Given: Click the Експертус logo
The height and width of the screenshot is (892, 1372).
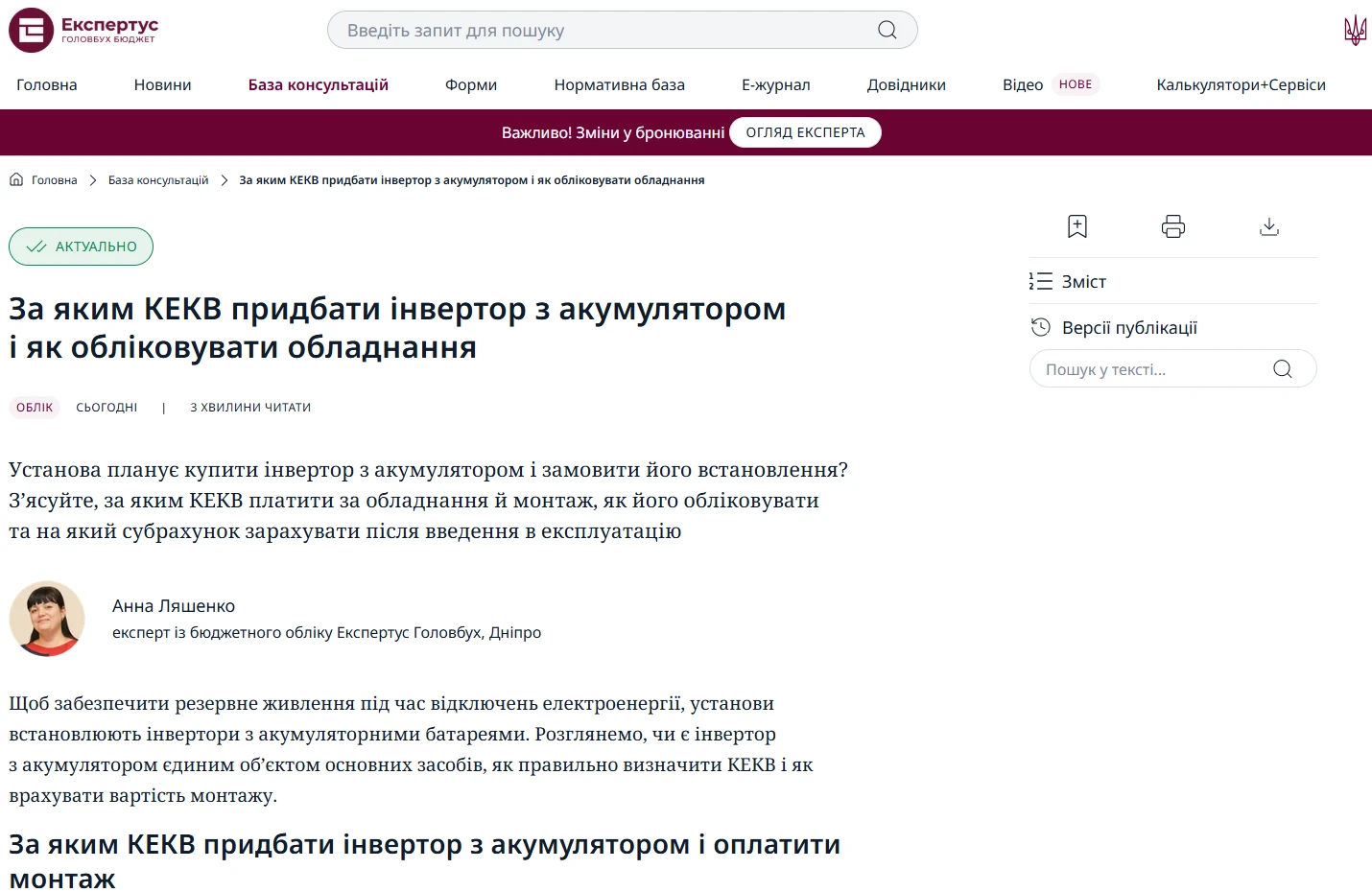Looking at the screenshot, I should coord(83,30).
